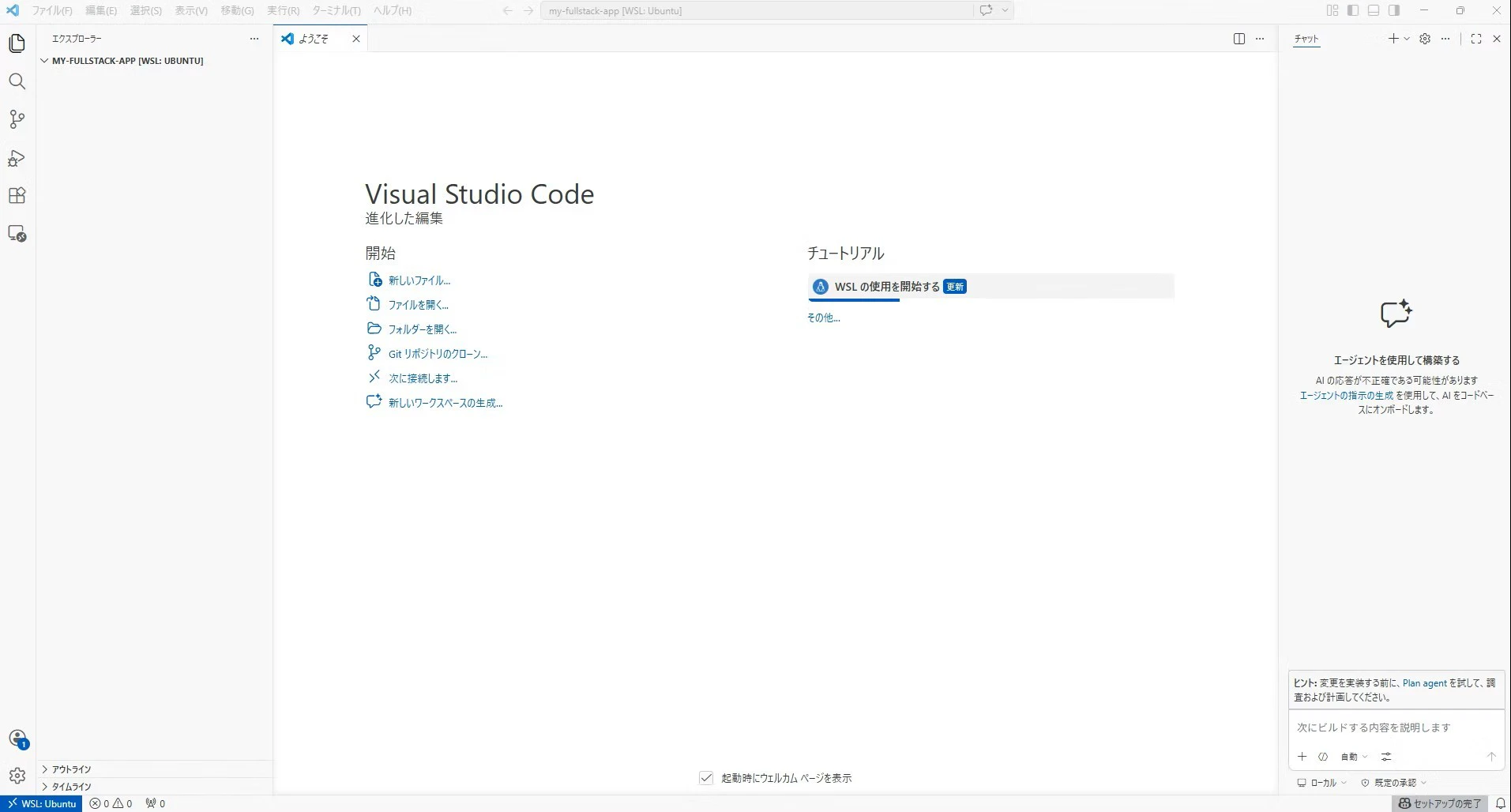
Task: Open the 自動 model dropdown
Action: click(x=1354, y=757)
